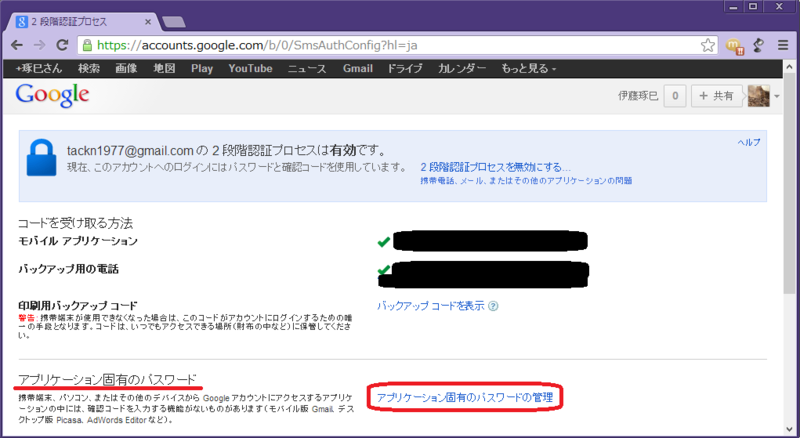The width and height of the screenshot is (800, 438).
Task: Click the dark extension icon beside the menu button
Action: click(x=759, y=45)
